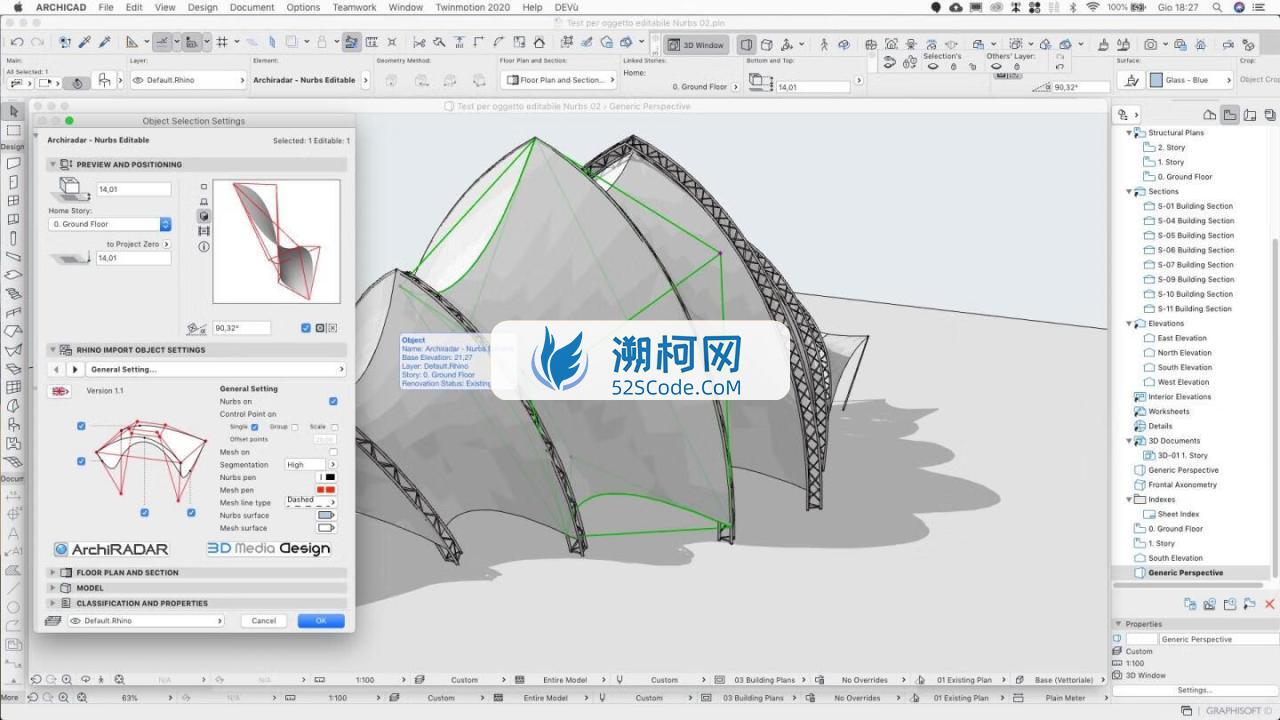The height and width of the screenshot is (720, 1280).
Task: Click the Orbit icon in toolbar
Action: (844, 45)
